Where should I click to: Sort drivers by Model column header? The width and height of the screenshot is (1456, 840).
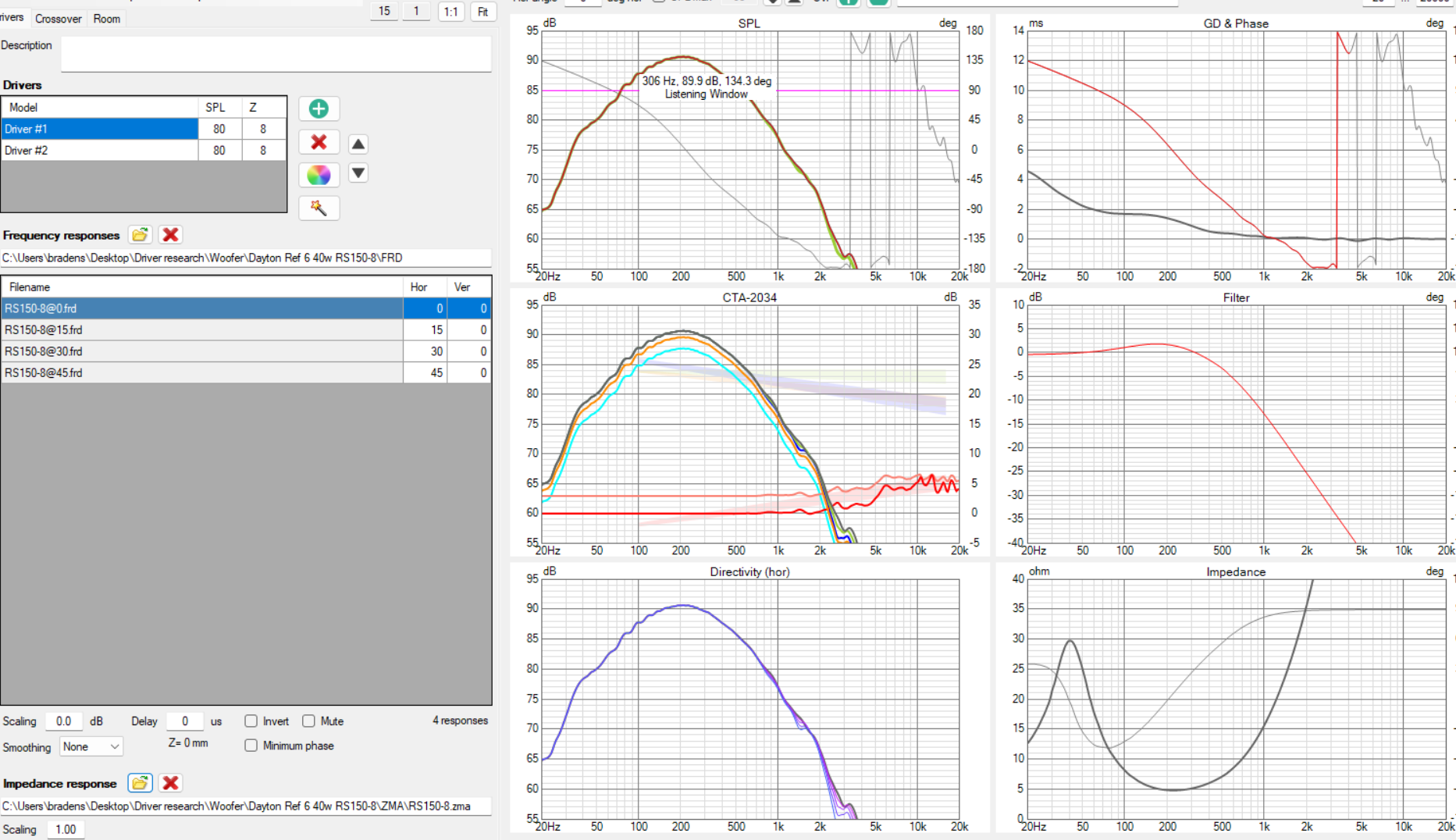click(x=99, y=108)
